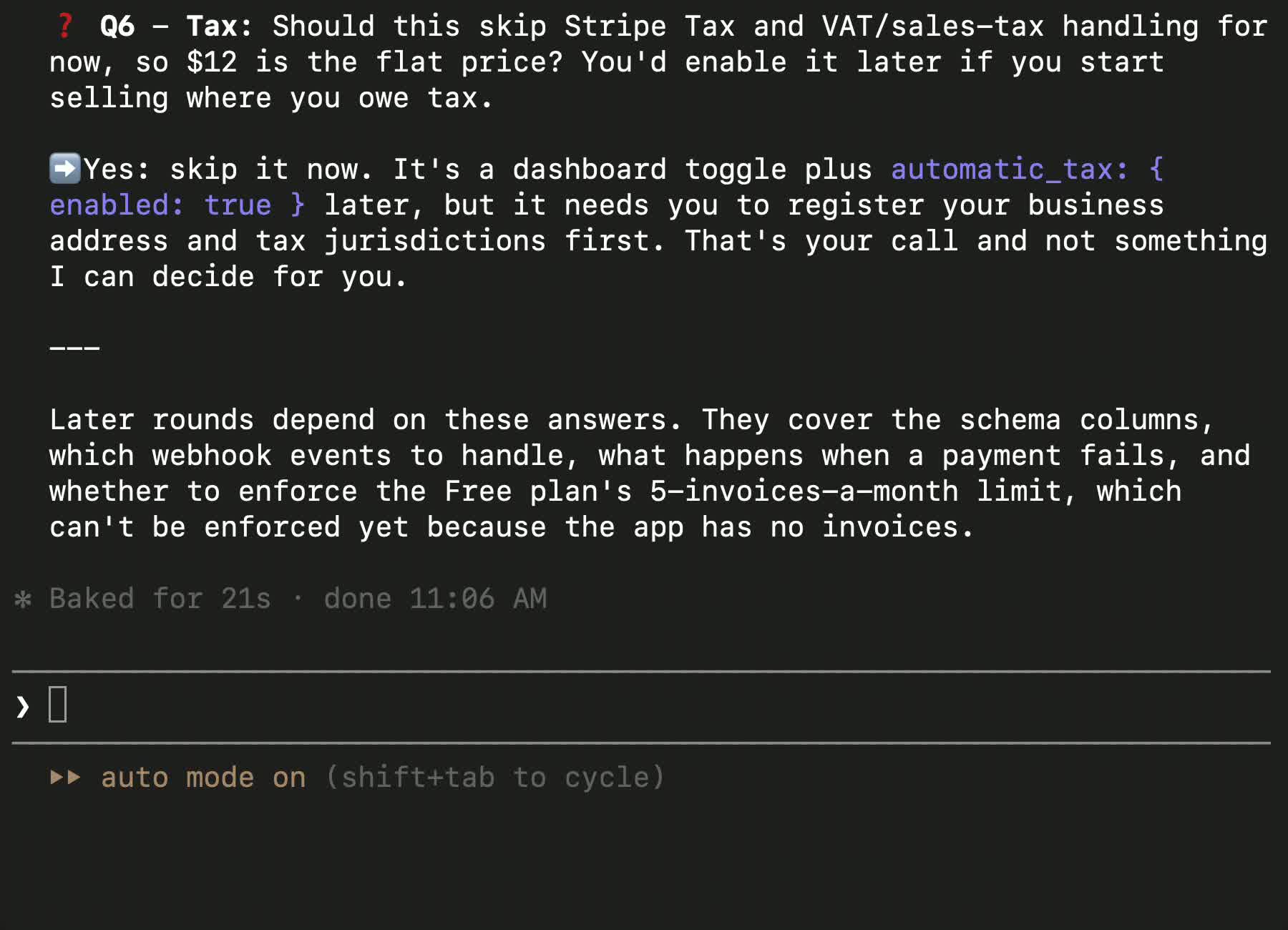Click the block cursor in the prompt line
This screenshot has height=930, width=1288.
click(58, 704)
